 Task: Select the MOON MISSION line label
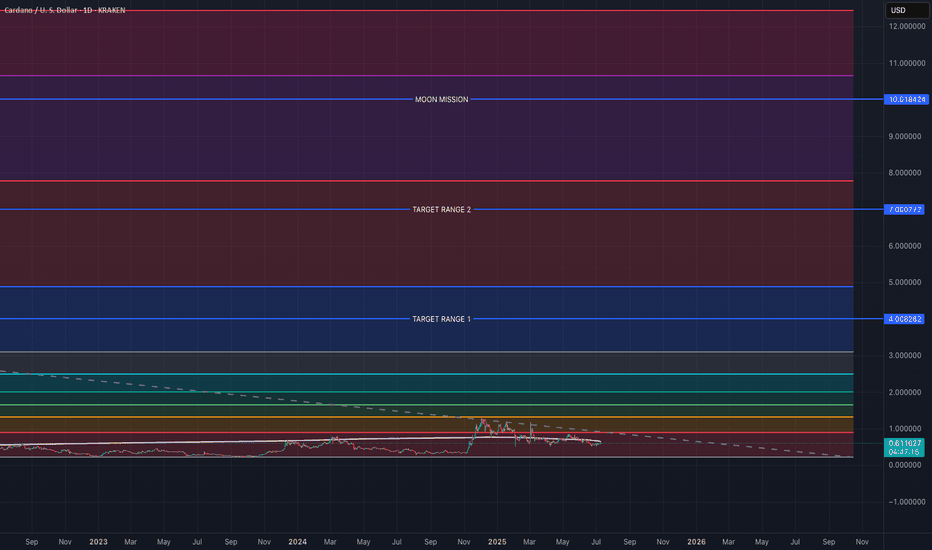pyautogui.click(x=442, y=99)
